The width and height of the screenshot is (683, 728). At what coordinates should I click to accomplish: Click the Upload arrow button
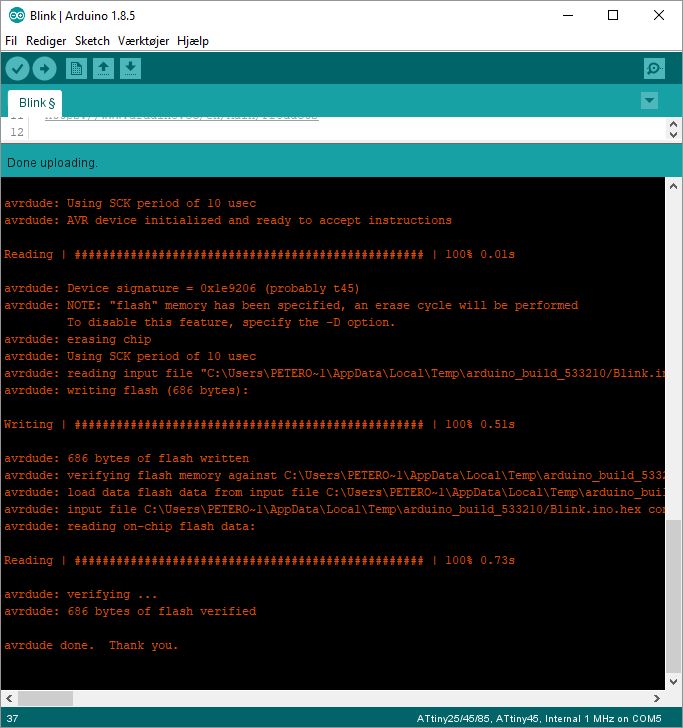pos(45,69)
